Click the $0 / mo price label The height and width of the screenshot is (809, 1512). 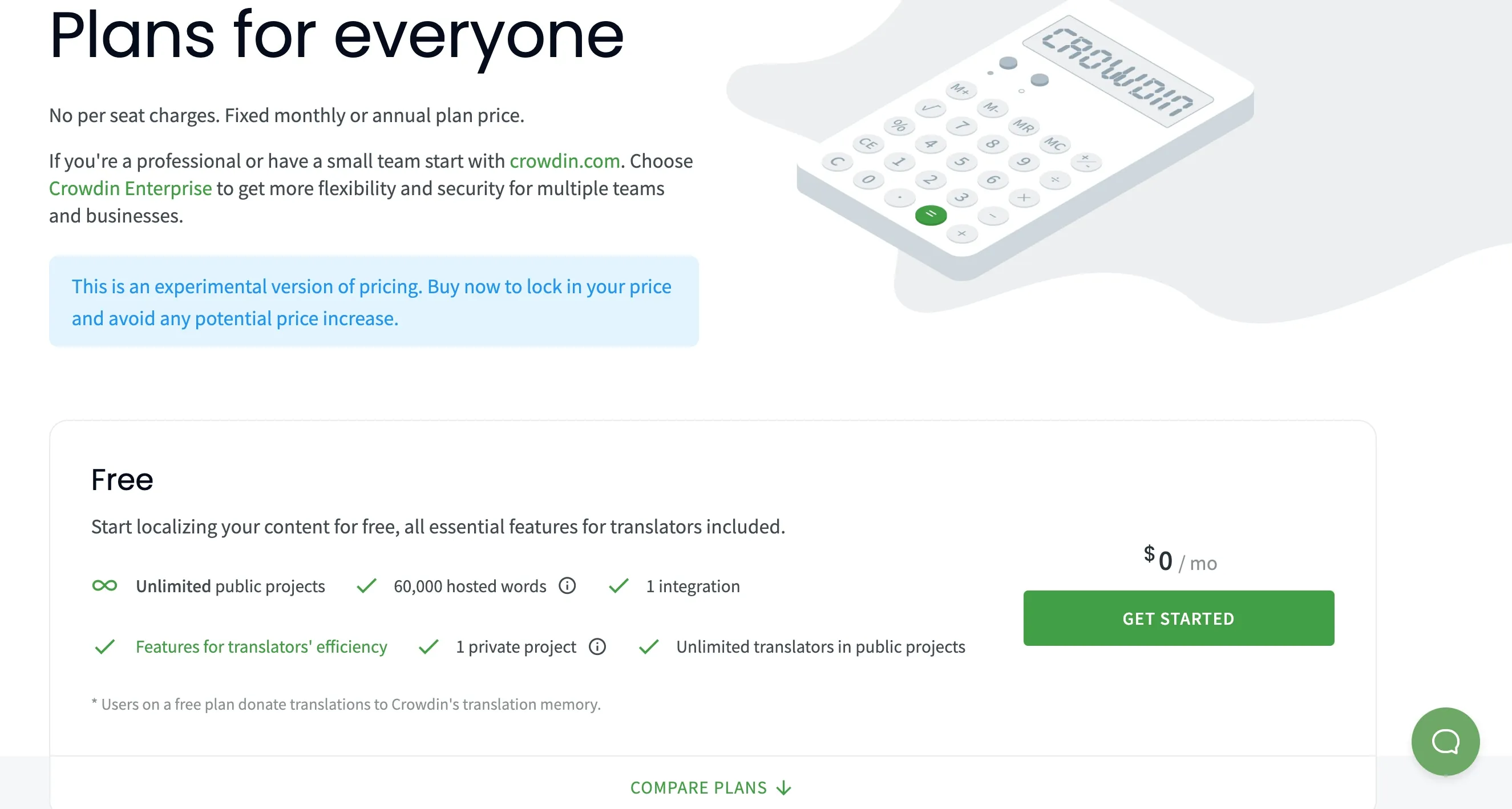(1180, 561)
